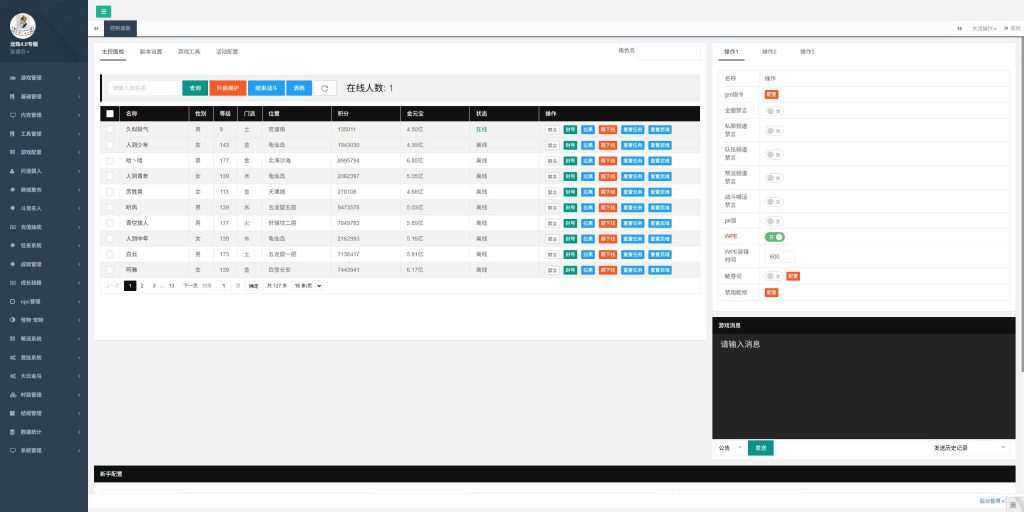Click the tab scroll-left double arrow icon
The width and height of the screenshot is (1024, 512).
pyautogui.click(x=95, y=29)
